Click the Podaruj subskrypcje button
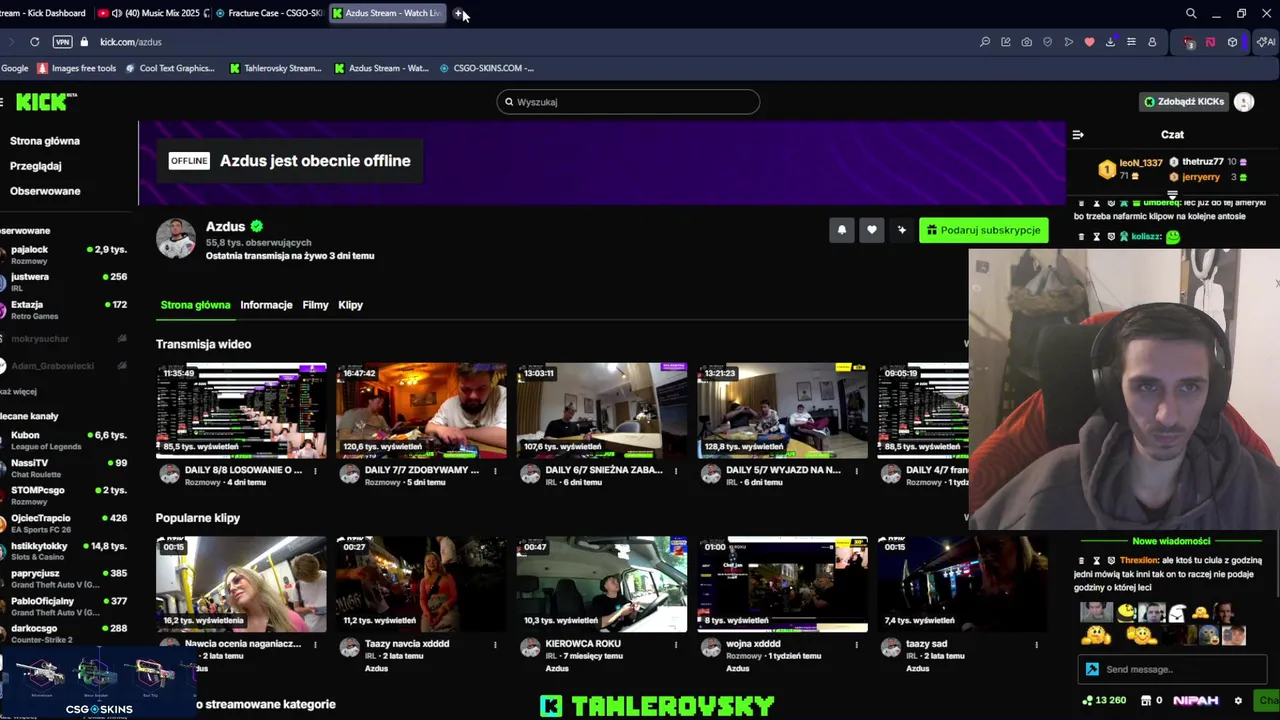 point(984,230)
